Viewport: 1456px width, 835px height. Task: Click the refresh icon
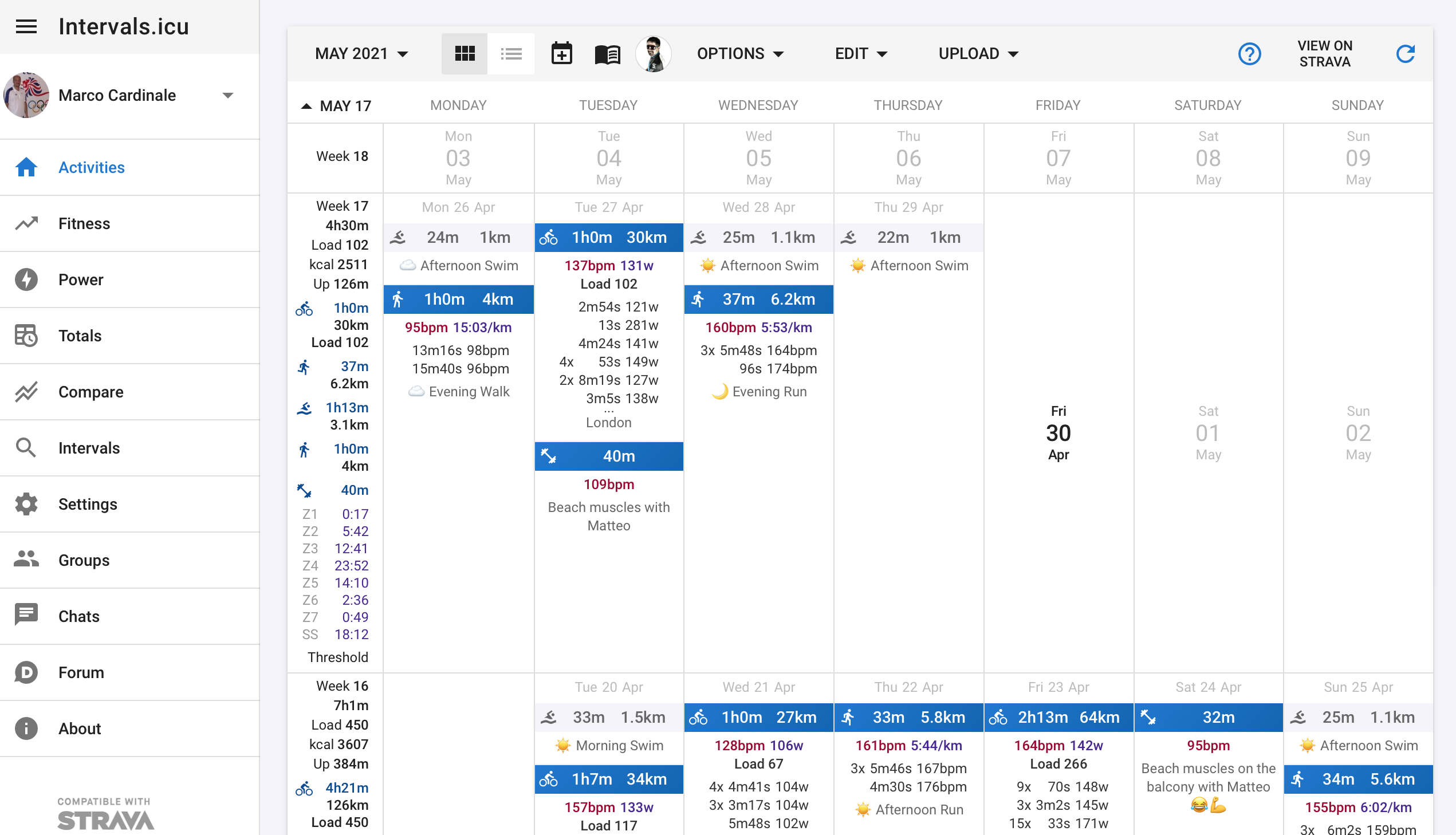[1405, 54]
